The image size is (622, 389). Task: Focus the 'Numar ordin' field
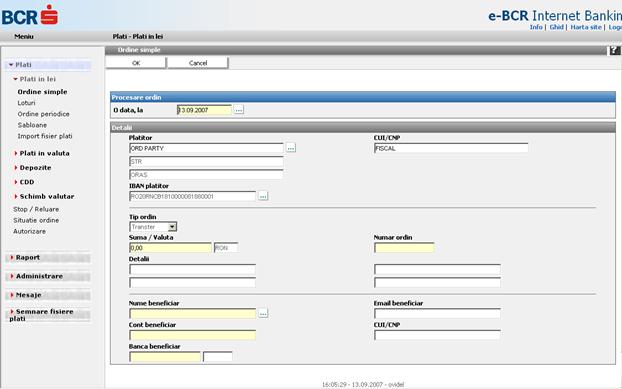404,248
